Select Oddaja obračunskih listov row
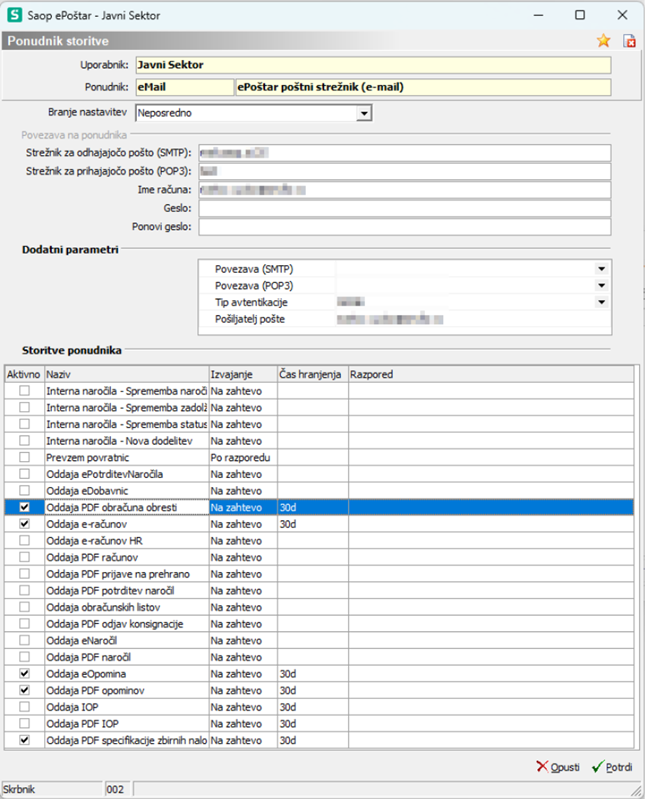This screenshot has width=645, height=799. click(x=319, y=607)
